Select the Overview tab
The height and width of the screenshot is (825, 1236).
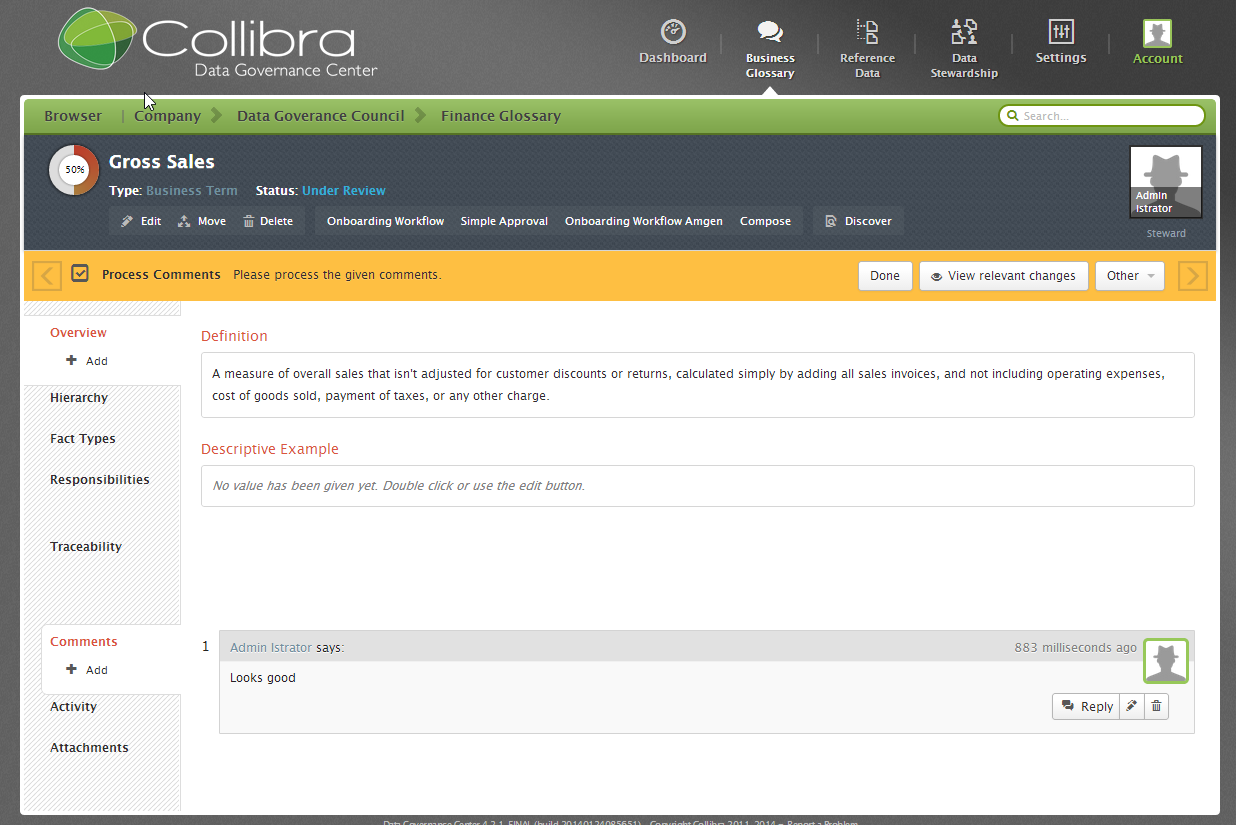[78, 333]
